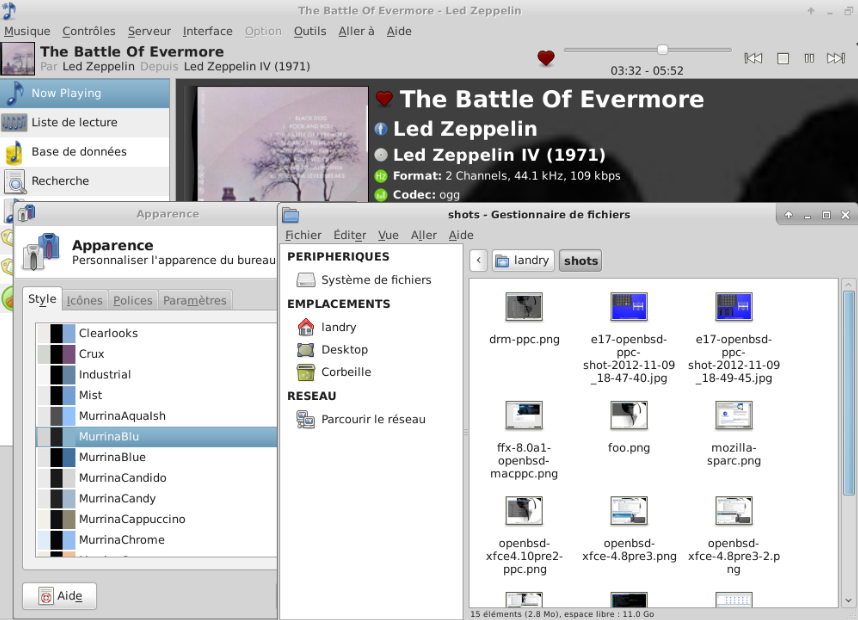Viewport: 858px width, 620px height.
Task: Open Base de données sidebar section
Action: pos(85,152)
